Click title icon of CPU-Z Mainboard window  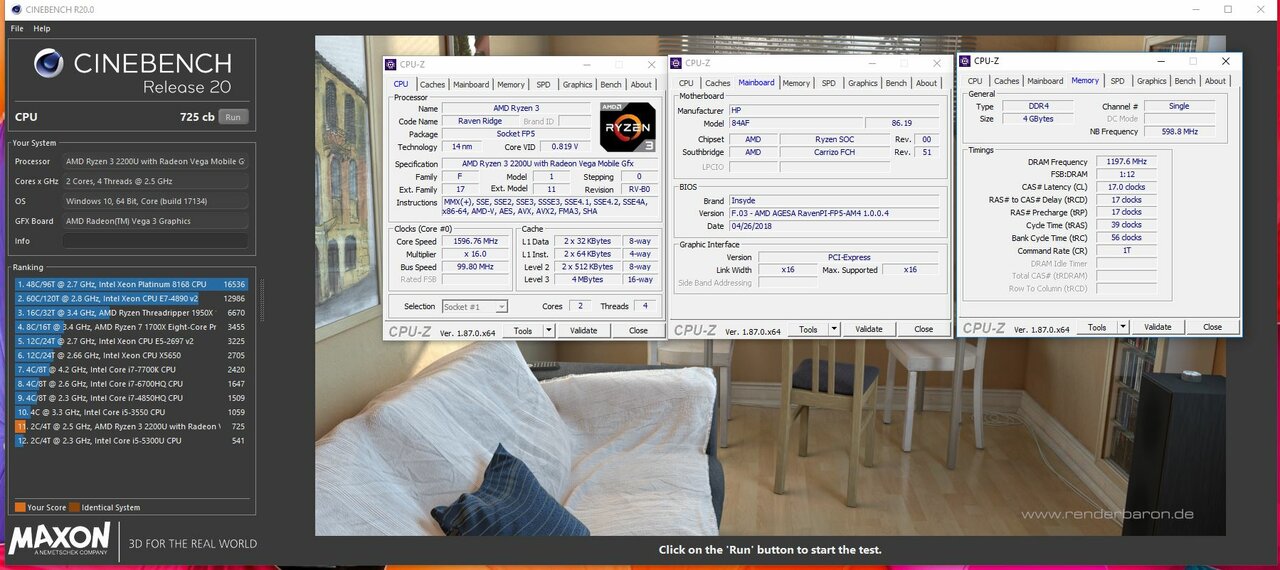pyautogui.click(x=677, y=63)
